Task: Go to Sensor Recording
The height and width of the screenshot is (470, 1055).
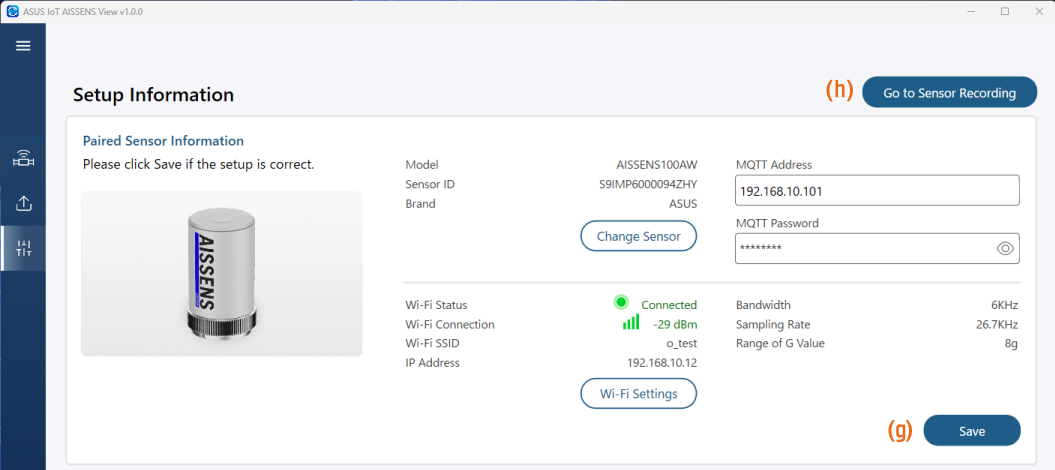Action: click(949, 93)
